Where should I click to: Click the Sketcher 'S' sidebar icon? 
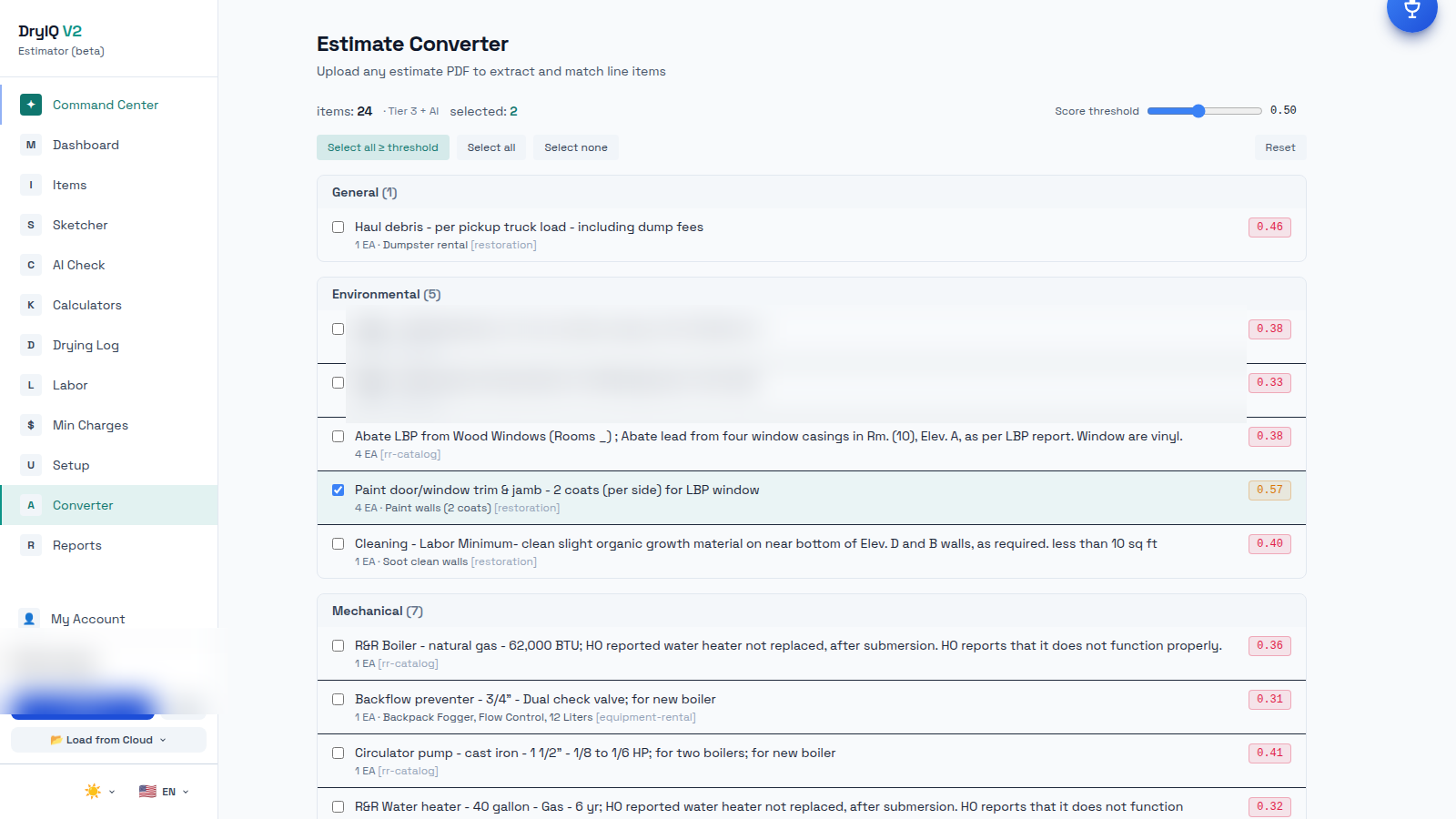coord(31,225)
